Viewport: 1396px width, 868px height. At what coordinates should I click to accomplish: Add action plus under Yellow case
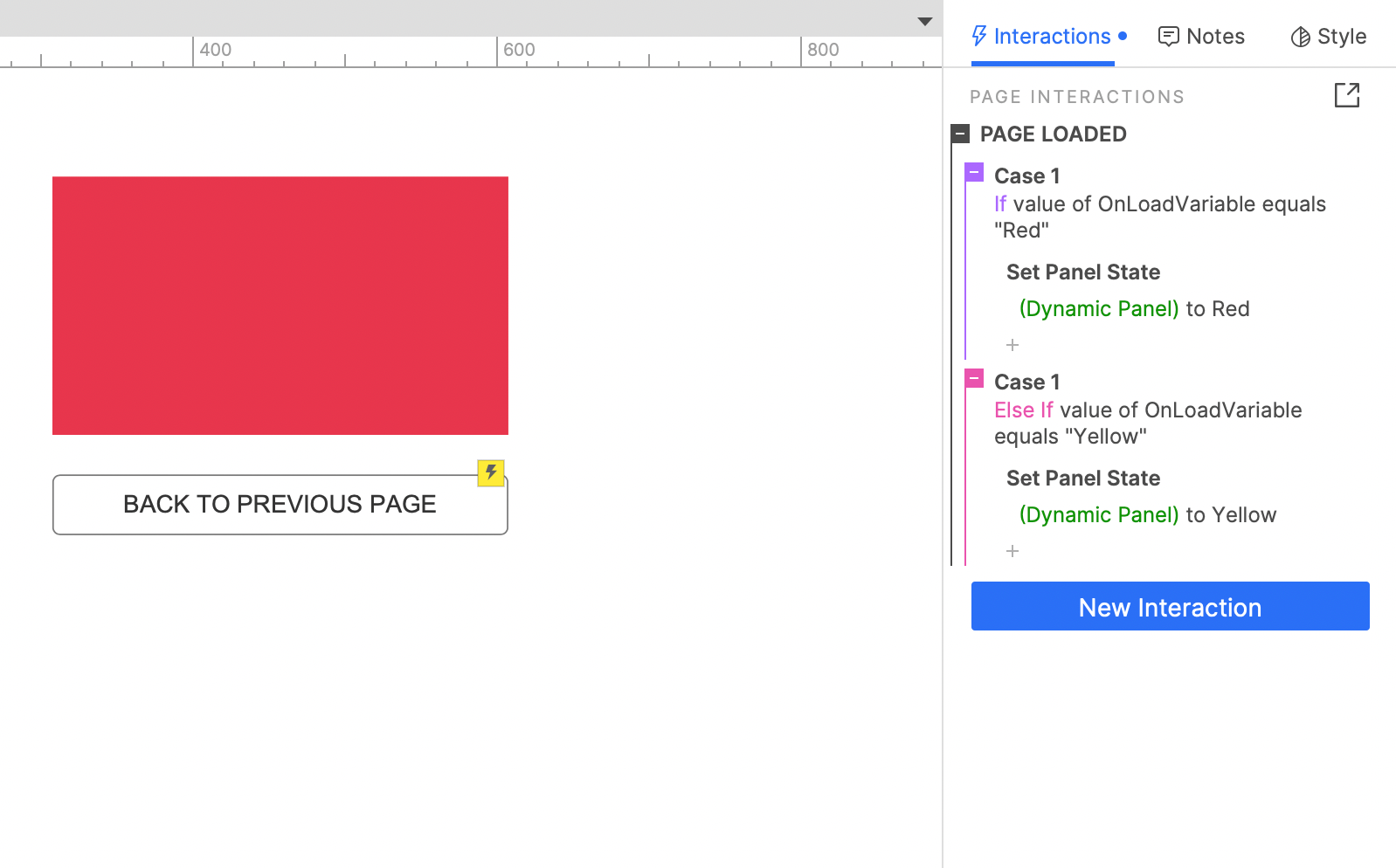pyautogui.click(x=1012, y=551)
